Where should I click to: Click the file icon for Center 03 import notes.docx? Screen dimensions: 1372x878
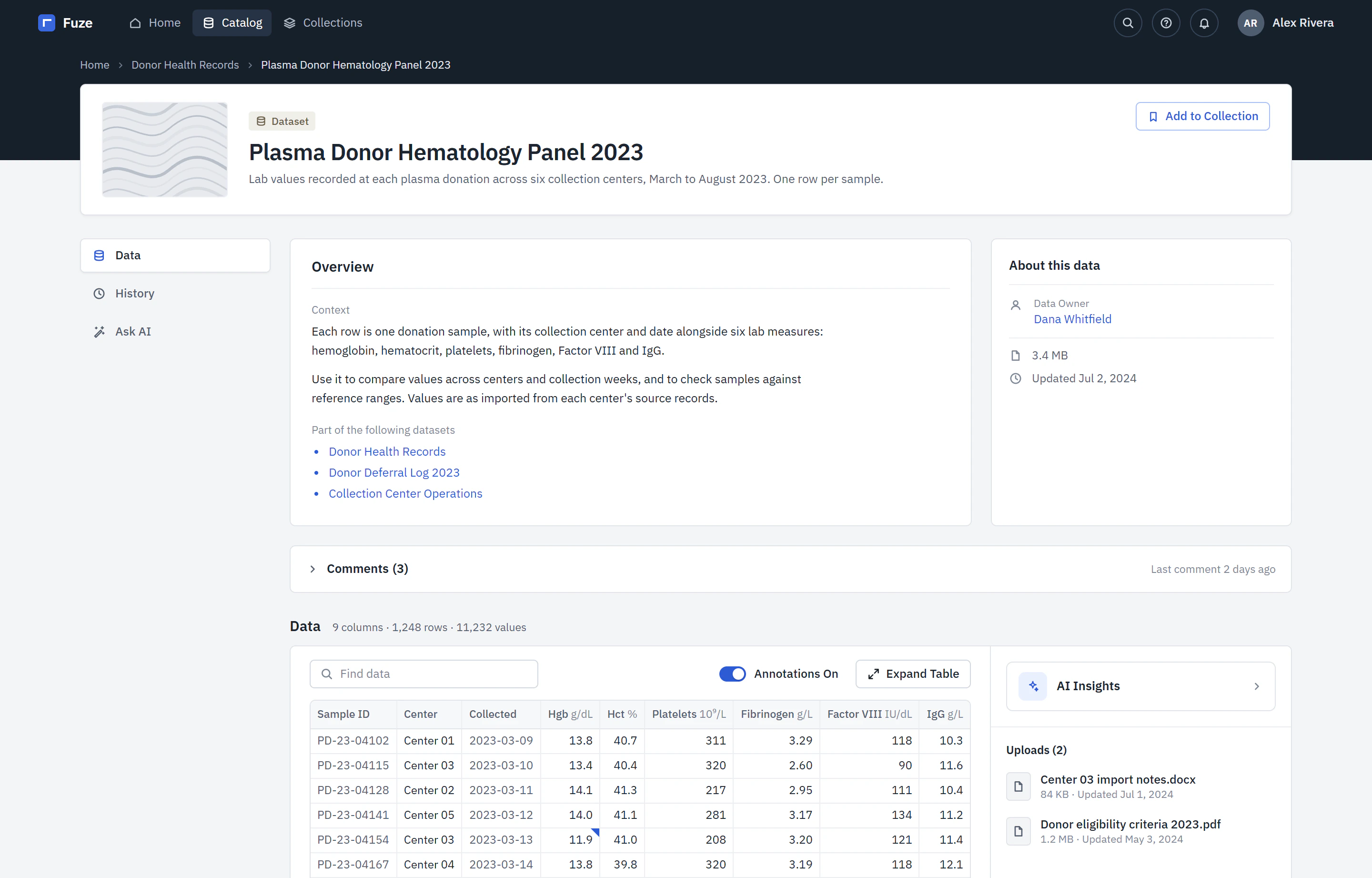(1018, 787)
